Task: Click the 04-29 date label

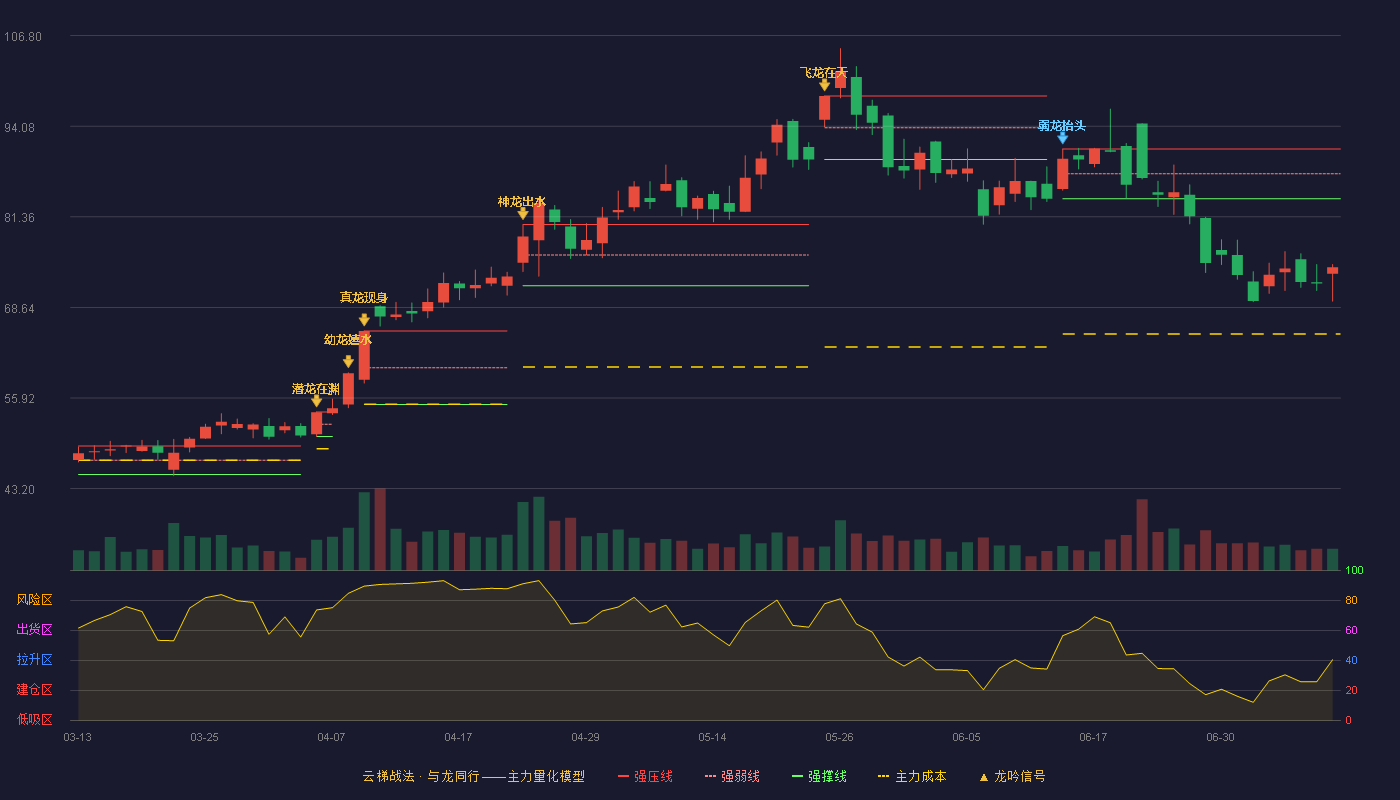Action: pyautogui.click(x=586, y=737)
